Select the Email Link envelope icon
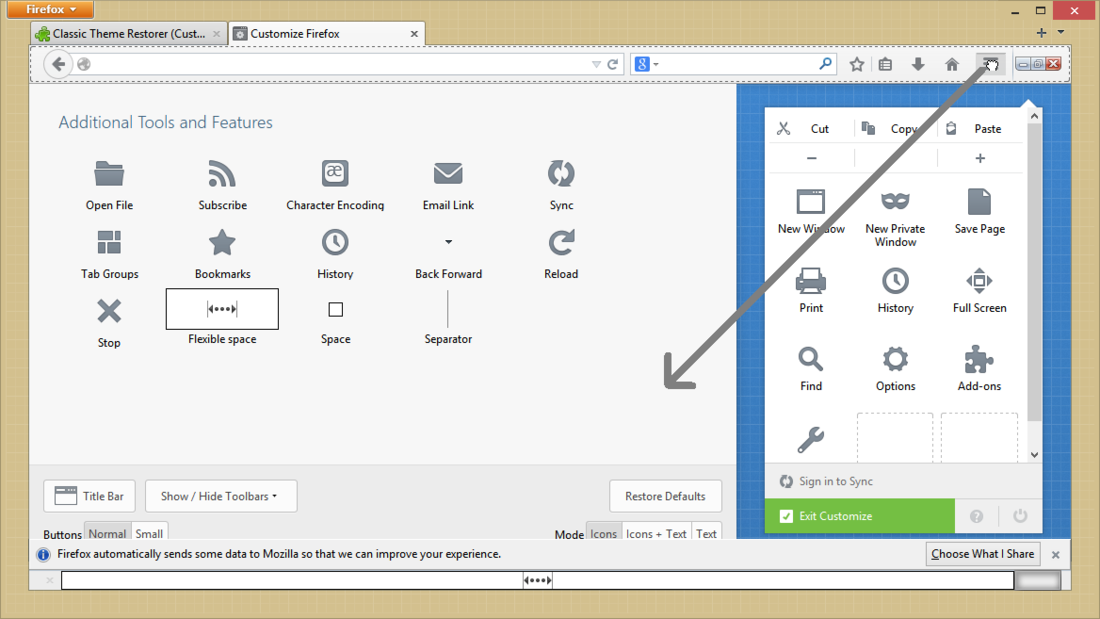1100x619 pixels. point(448,173)
